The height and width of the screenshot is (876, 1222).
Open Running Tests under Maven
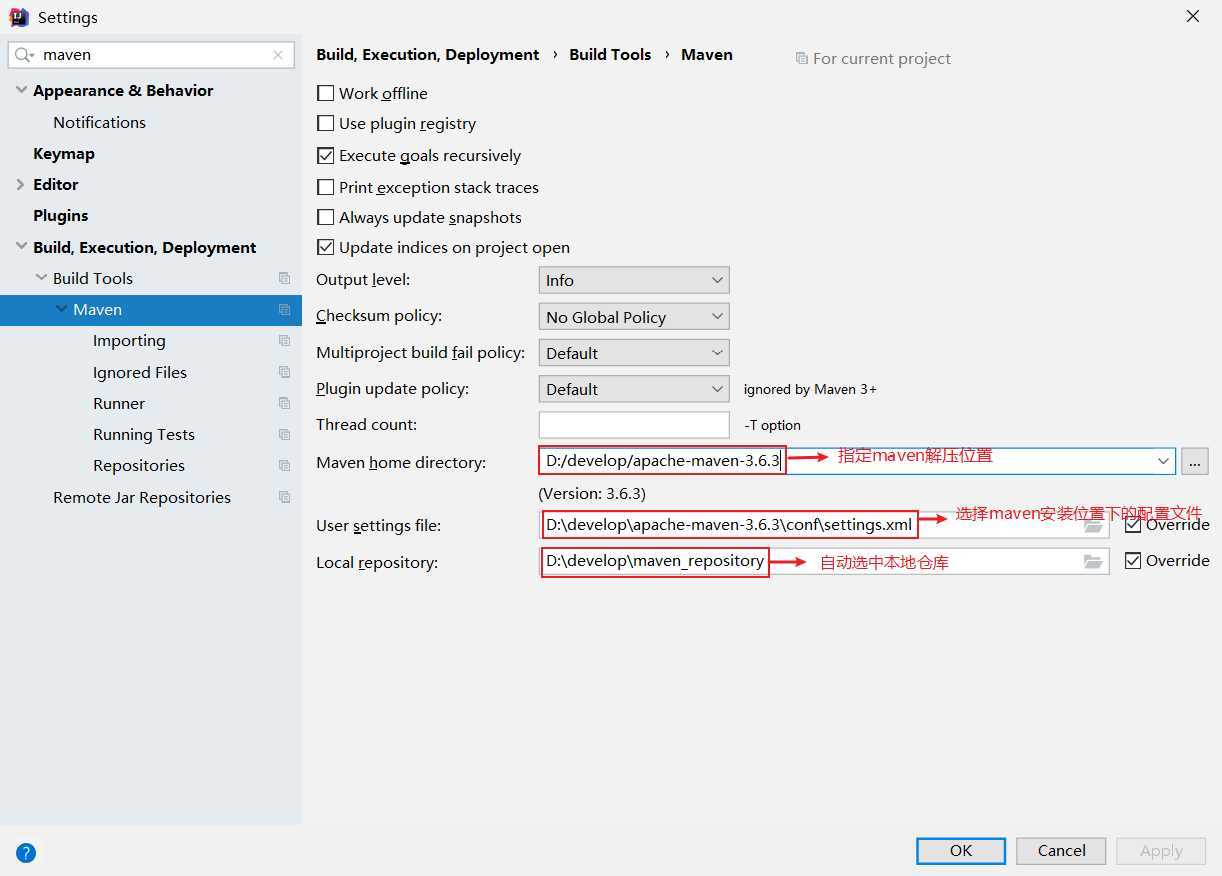(x=144, y=435)
